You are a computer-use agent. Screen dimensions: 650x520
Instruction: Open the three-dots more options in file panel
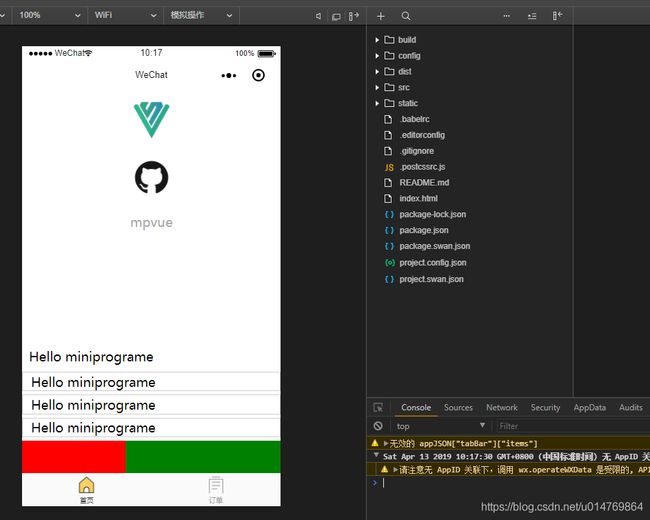(507, 16)
